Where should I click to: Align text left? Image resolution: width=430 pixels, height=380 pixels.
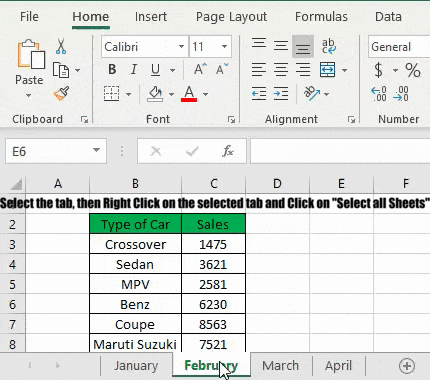[x=259, y=70]
